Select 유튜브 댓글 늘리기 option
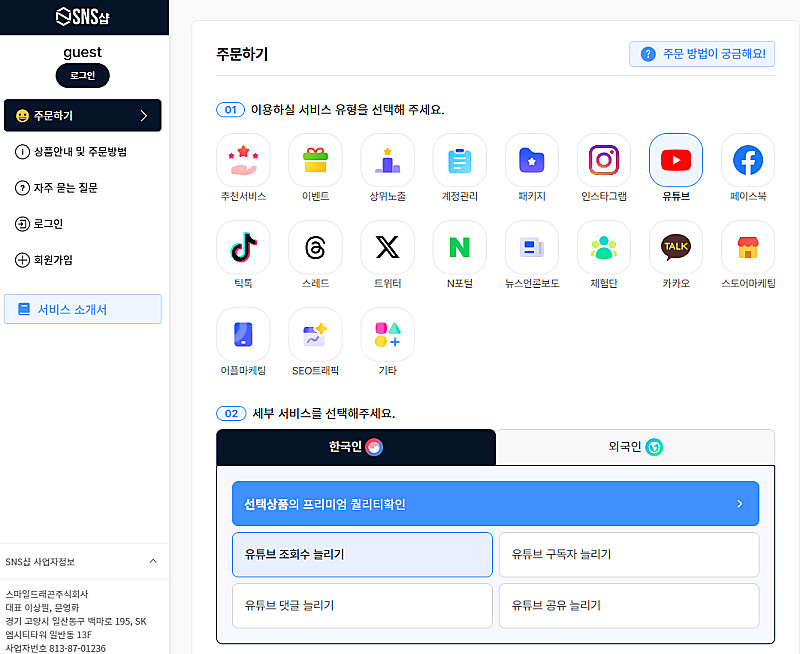 pos(362,606)
